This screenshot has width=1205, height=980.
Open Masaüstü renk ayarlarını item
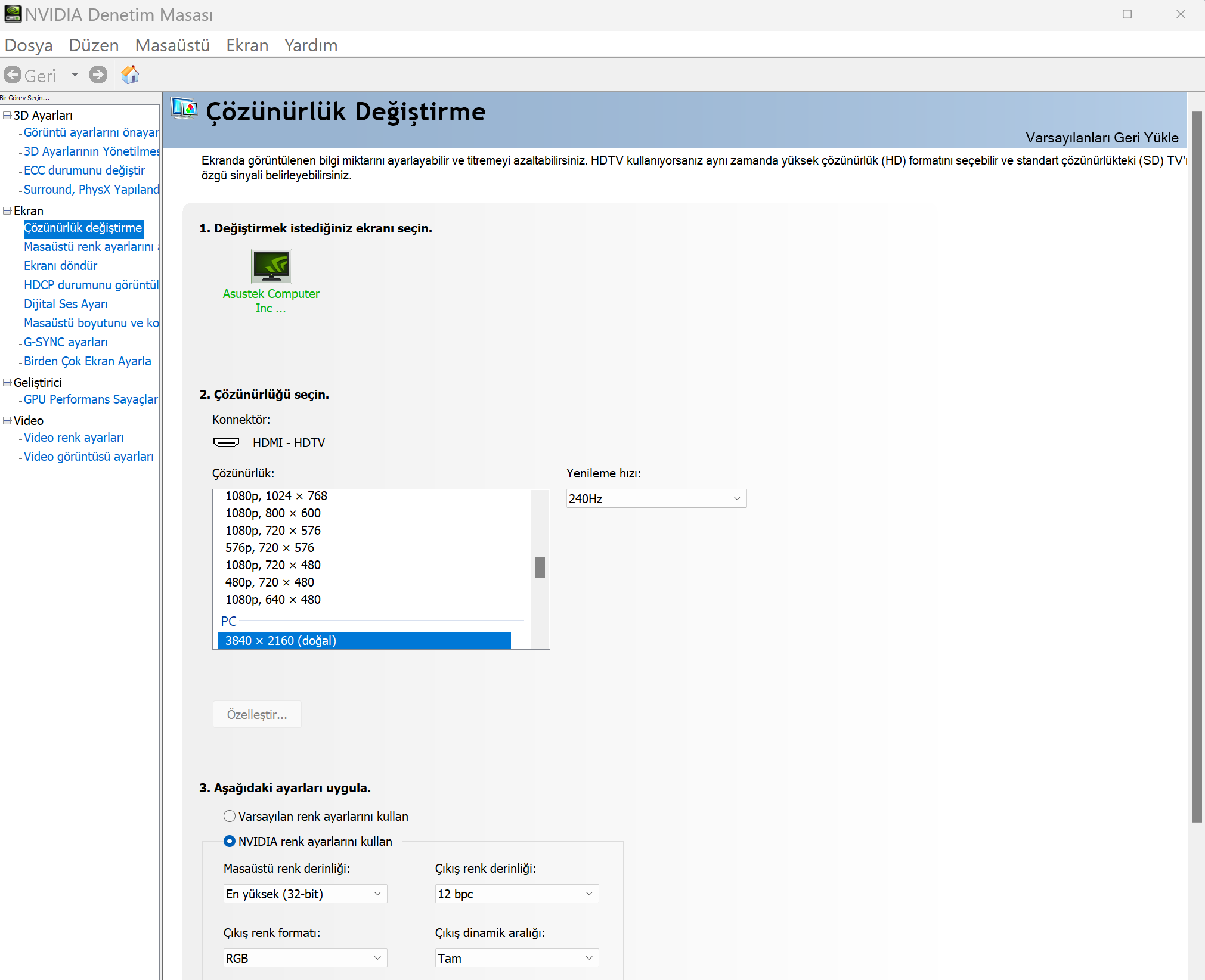pyautogui.click(x=91, y=247)
